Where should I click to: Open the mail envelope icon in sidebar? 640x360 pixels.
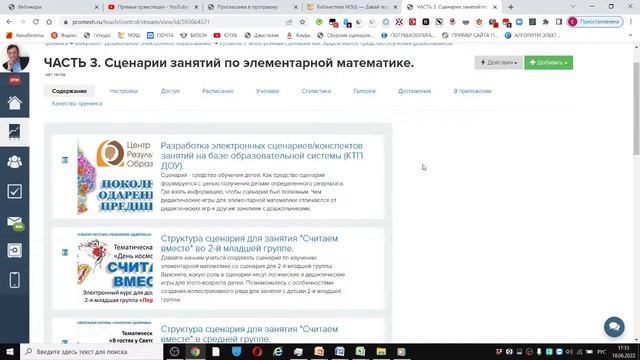(x=15, y=222)
